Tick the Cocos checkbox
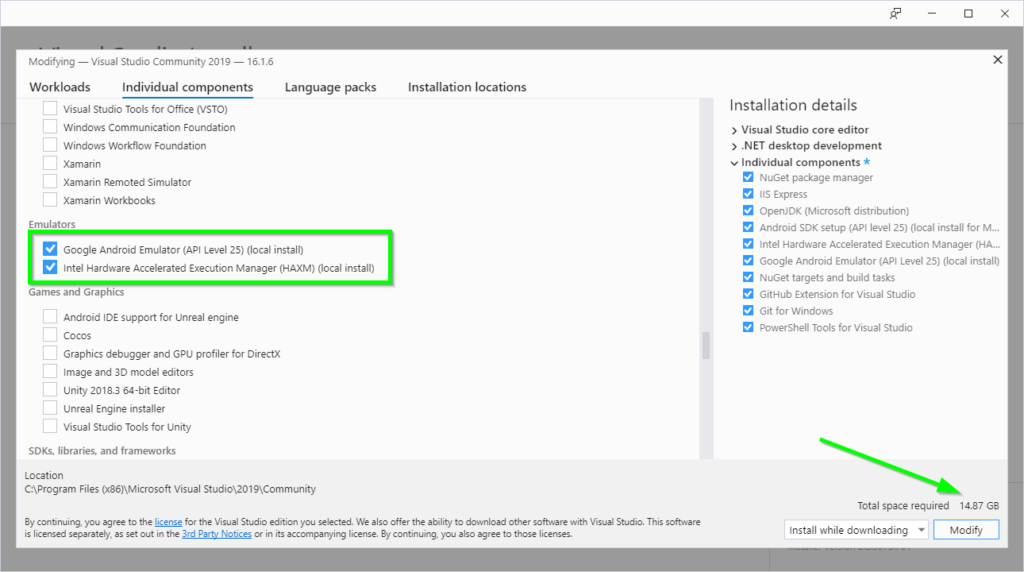The width and height of the screenshot is (1024, 572). click(x=50, y=335)
